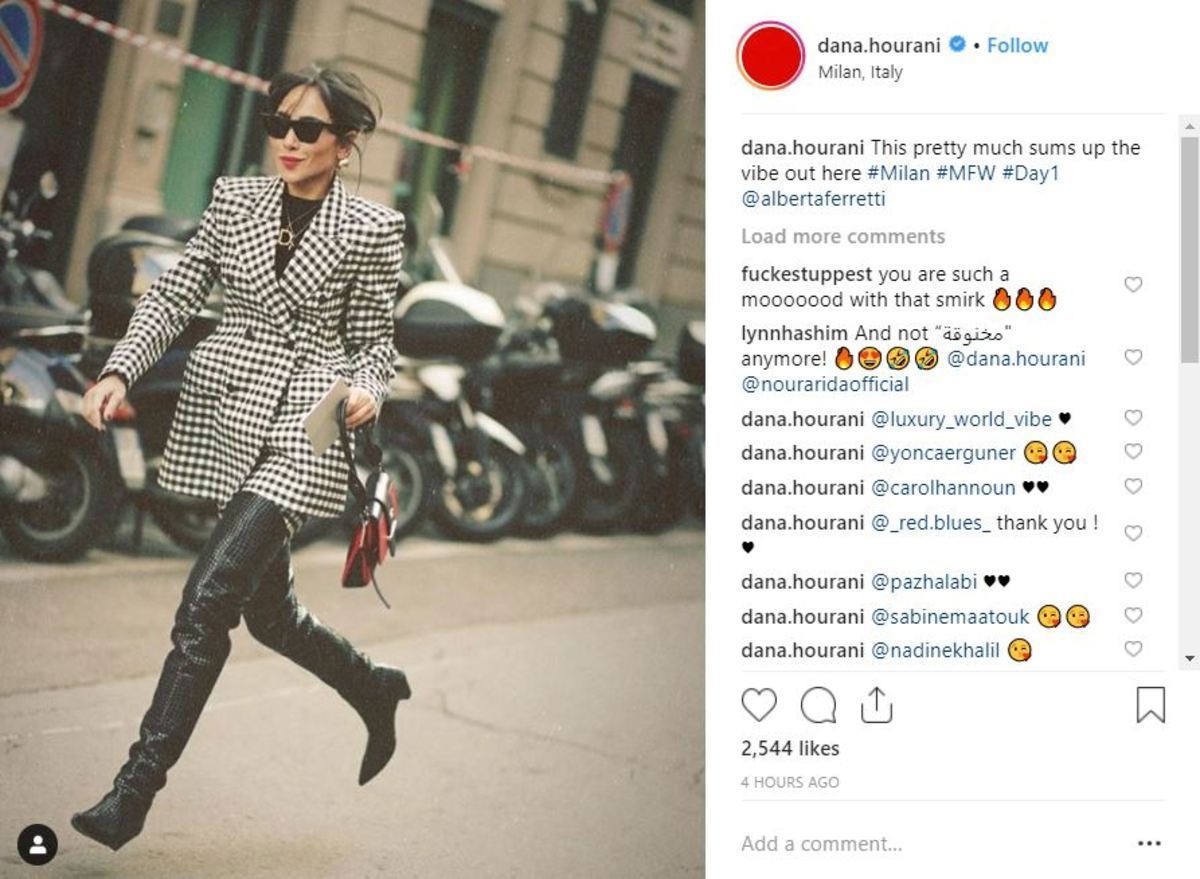Like the post with the heart icon

pos(759,706)
